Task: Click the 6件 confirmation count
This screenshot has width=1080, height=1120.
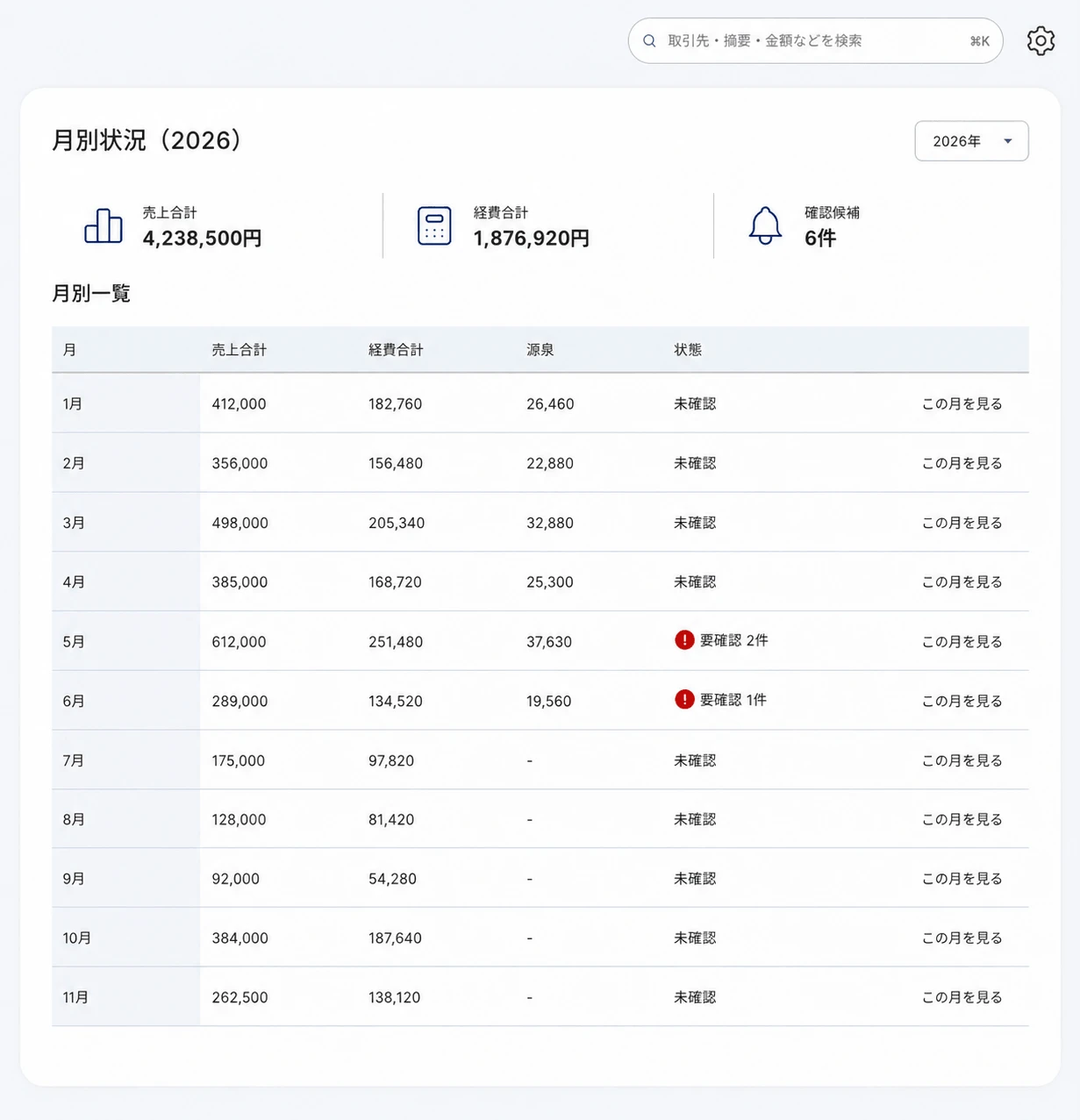Action: point(820,239)
